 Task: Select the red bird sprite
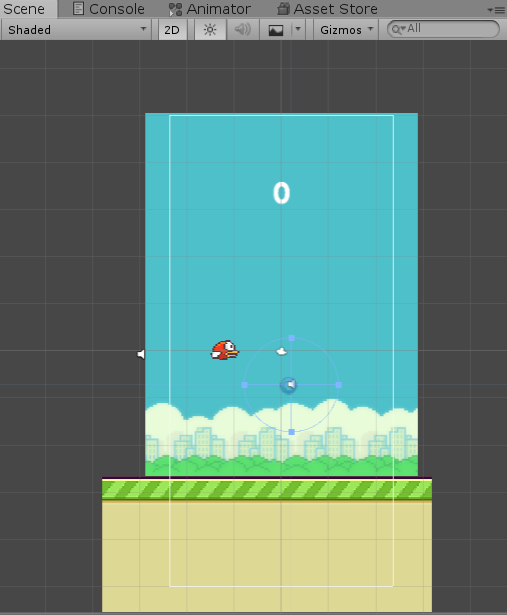click(225, 350)
